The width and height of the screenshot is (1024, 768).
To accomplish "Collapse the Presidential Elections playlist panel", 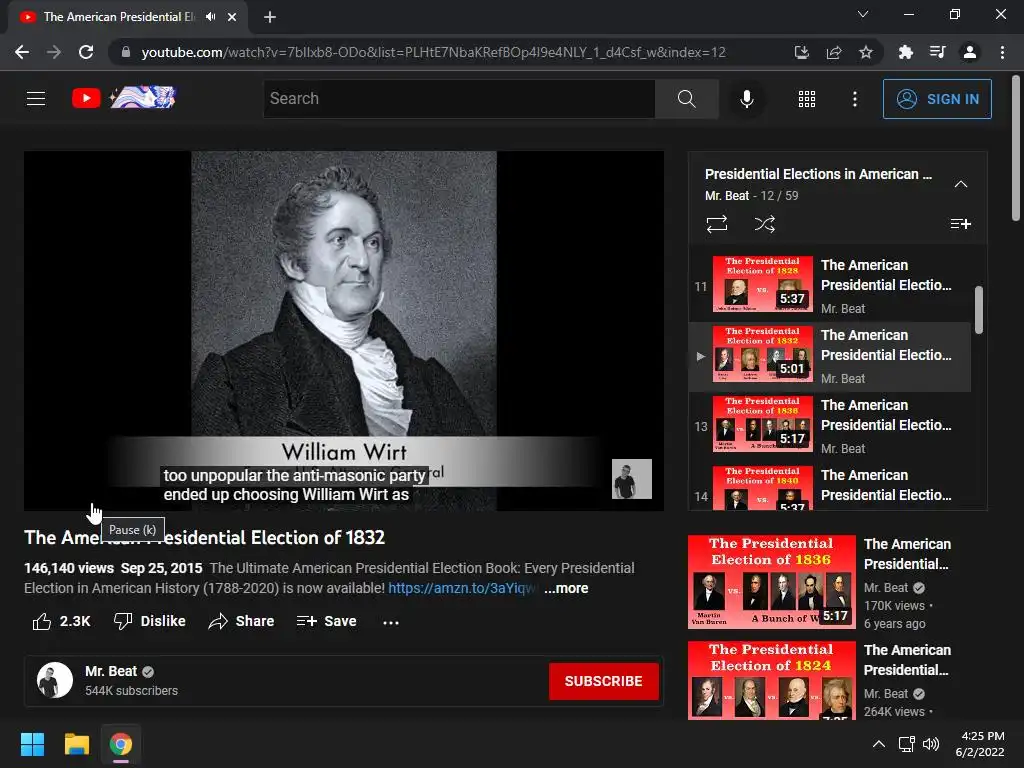I will [961, 184].
